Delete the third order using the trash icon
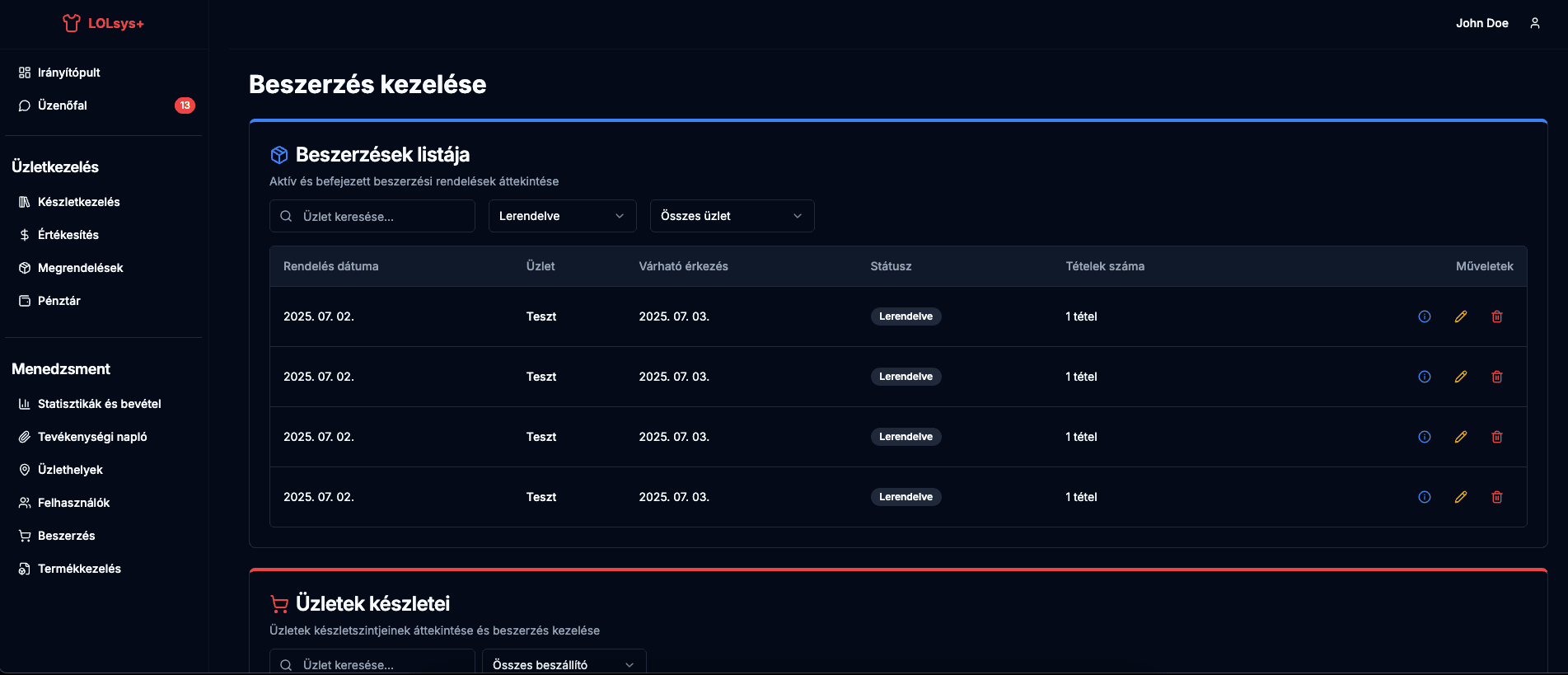Screen dimensions: 1568x675 tap(1496, 437)
